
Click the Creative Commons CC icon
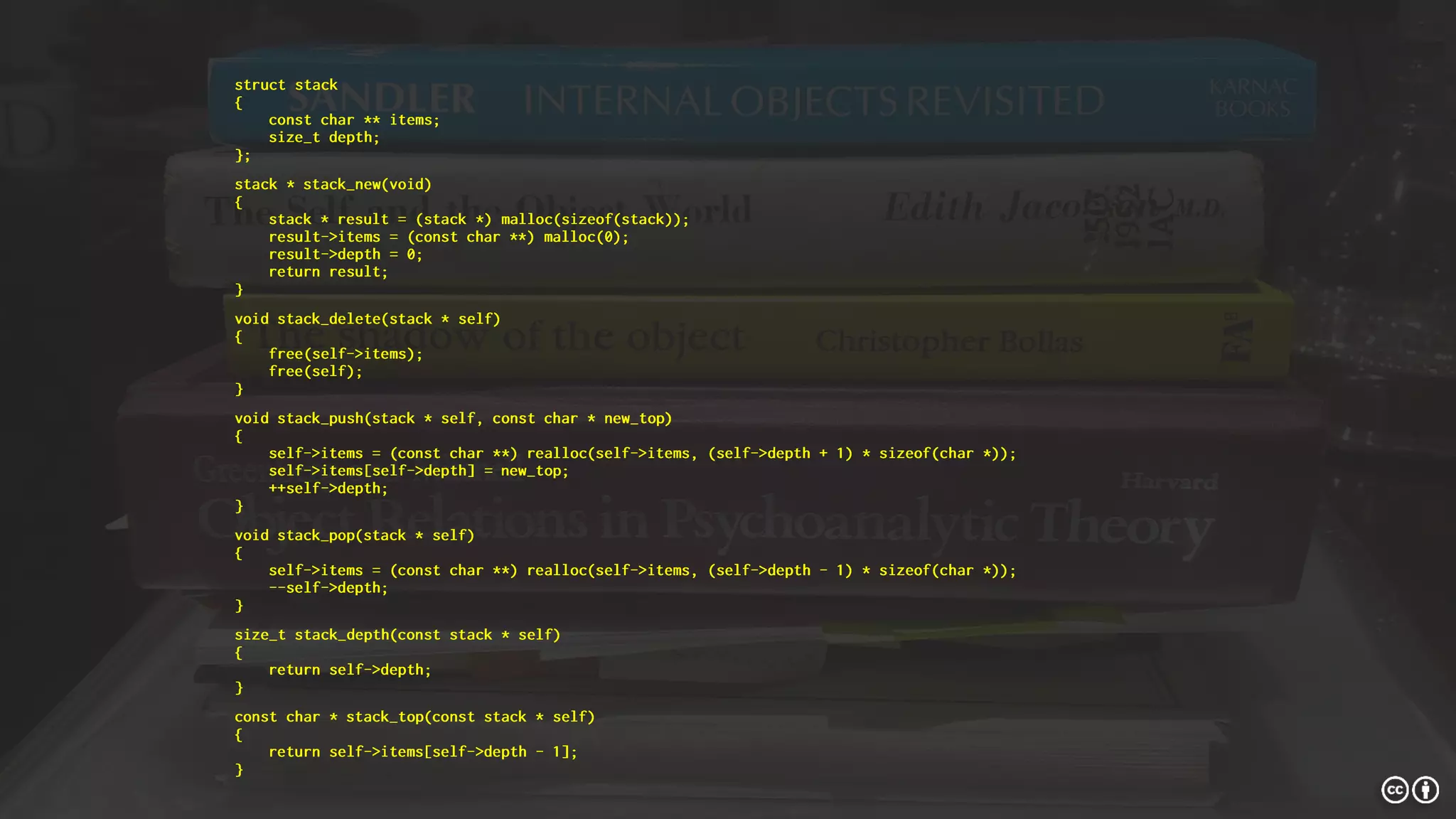[x=1395, y=790]
